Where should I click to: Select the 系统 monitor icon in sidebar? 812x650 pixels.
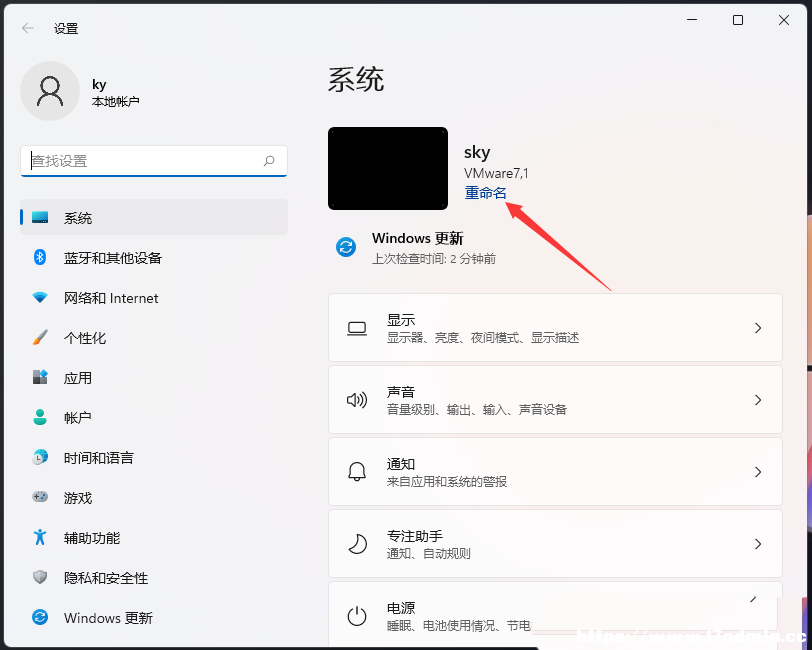tap(40, 218)
